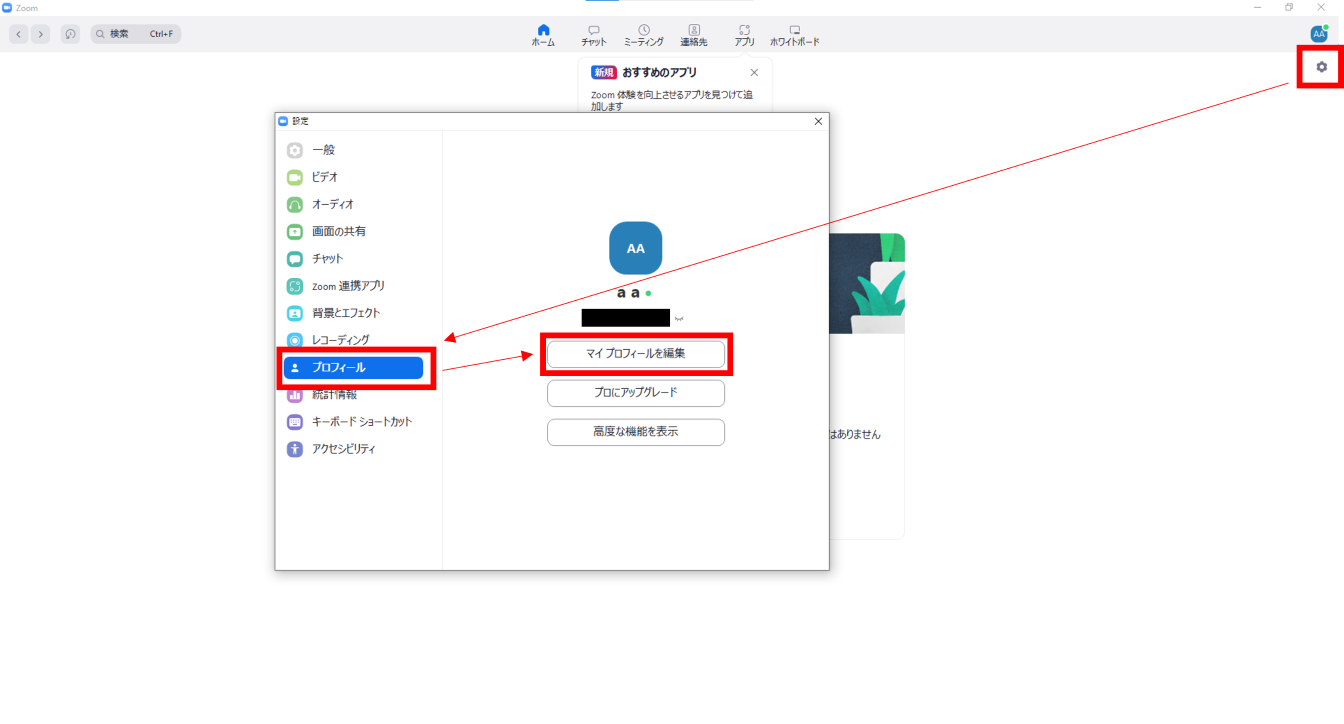Click the マイプロフィールを編集 button

[636, 354]
